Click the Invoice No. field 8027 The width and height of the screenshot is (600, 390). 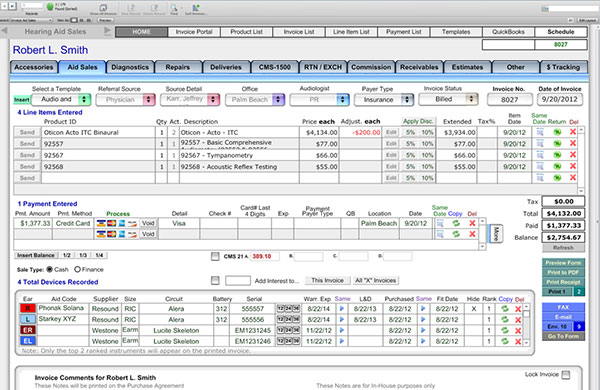[509, 100]
